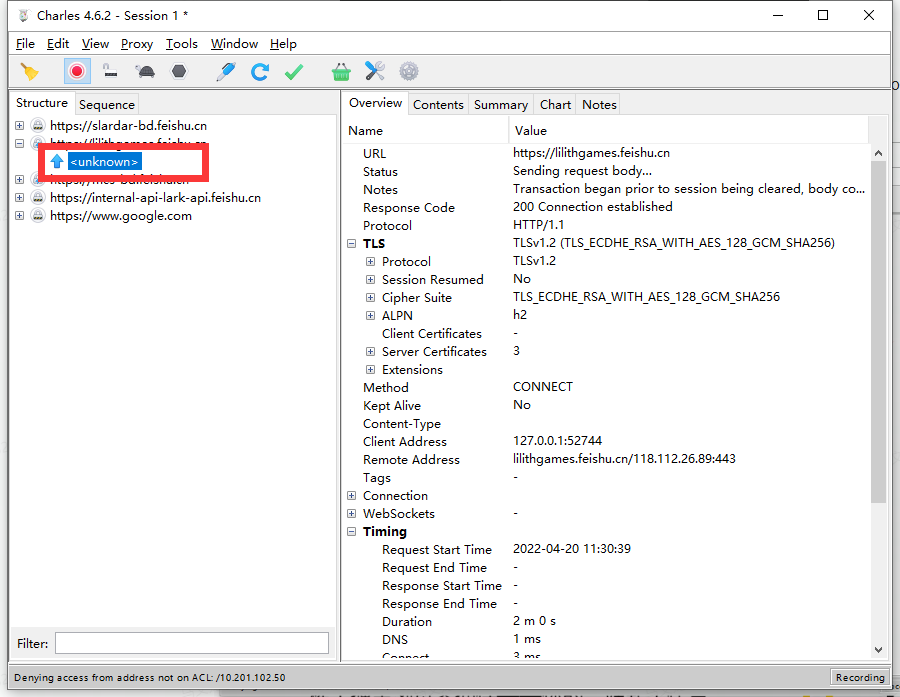Collapse the lilithgames.feishu.cn host node
The height and width of the screenshot is (697, 900).
pyautogui.click(x=20, y=143)
